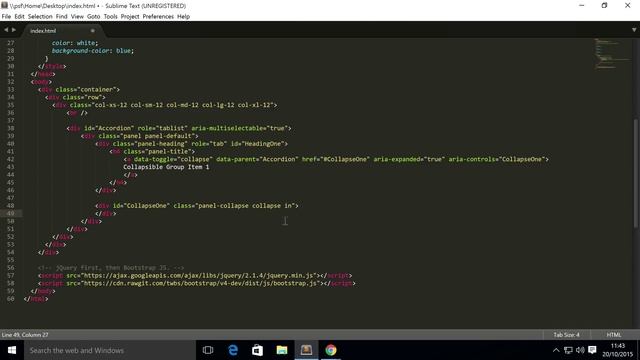
Task: Click the jquery.min.js script line
Action: tap(195, 276)
